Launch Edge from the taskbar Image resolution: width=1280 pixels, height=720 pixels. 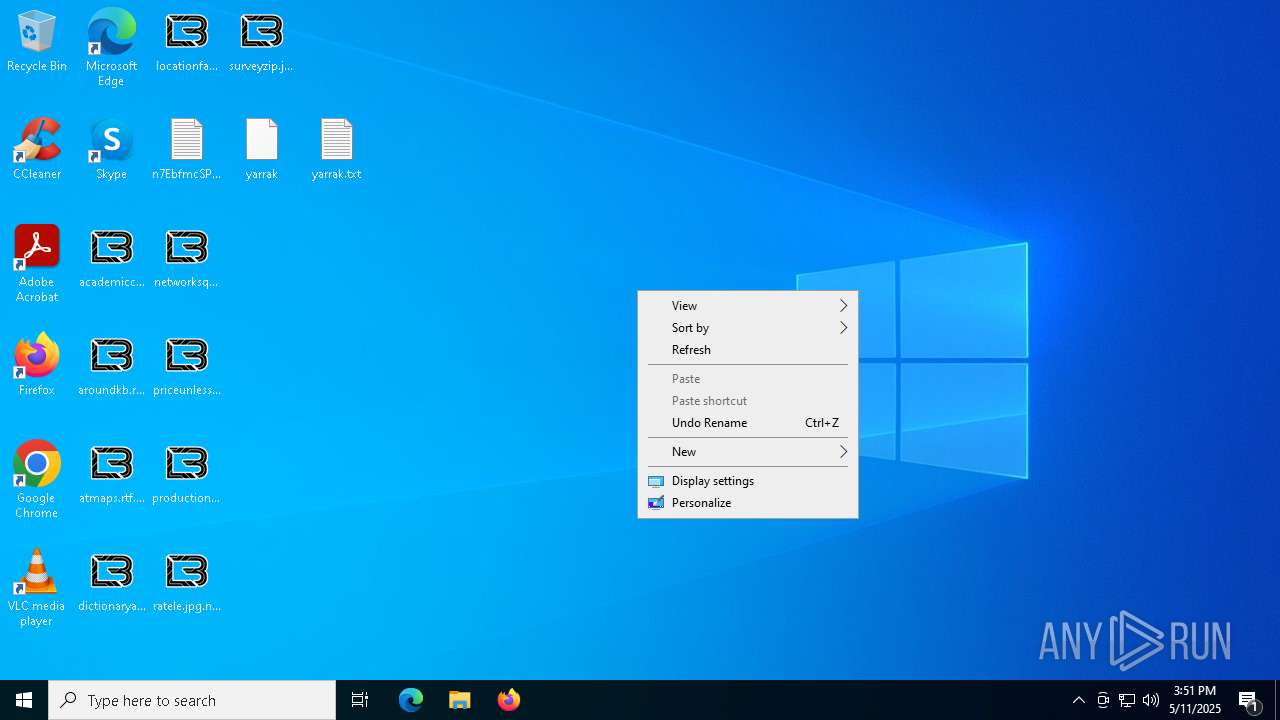coord(411,700)
